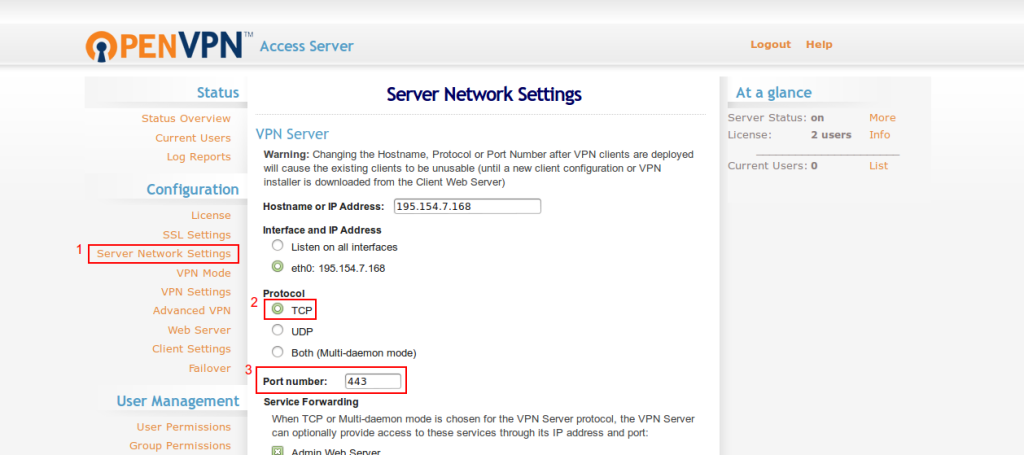
Task: Click the More link beside Server Status
Action: [882, 118]
